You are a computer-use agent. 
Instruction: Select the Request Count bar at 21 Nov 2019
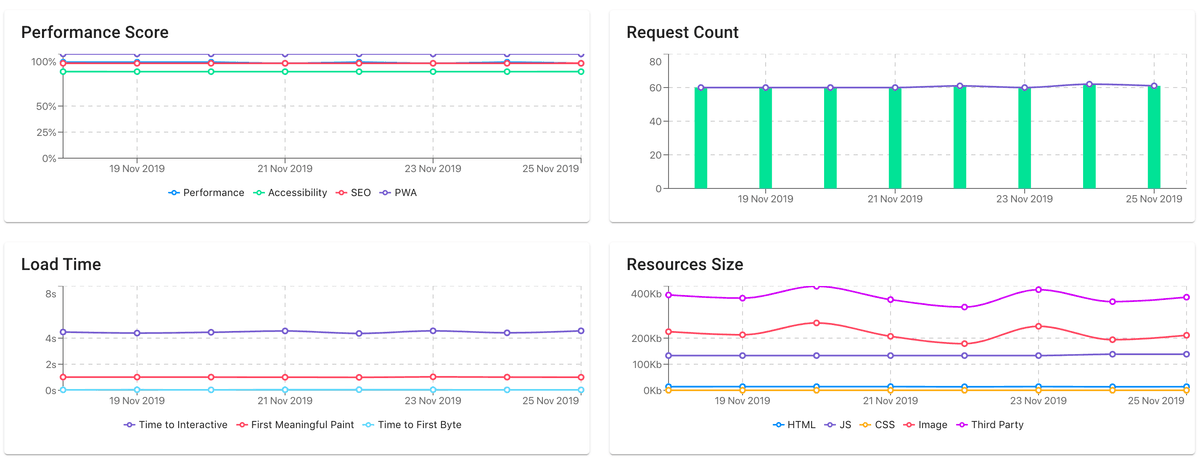coord(895,138)
